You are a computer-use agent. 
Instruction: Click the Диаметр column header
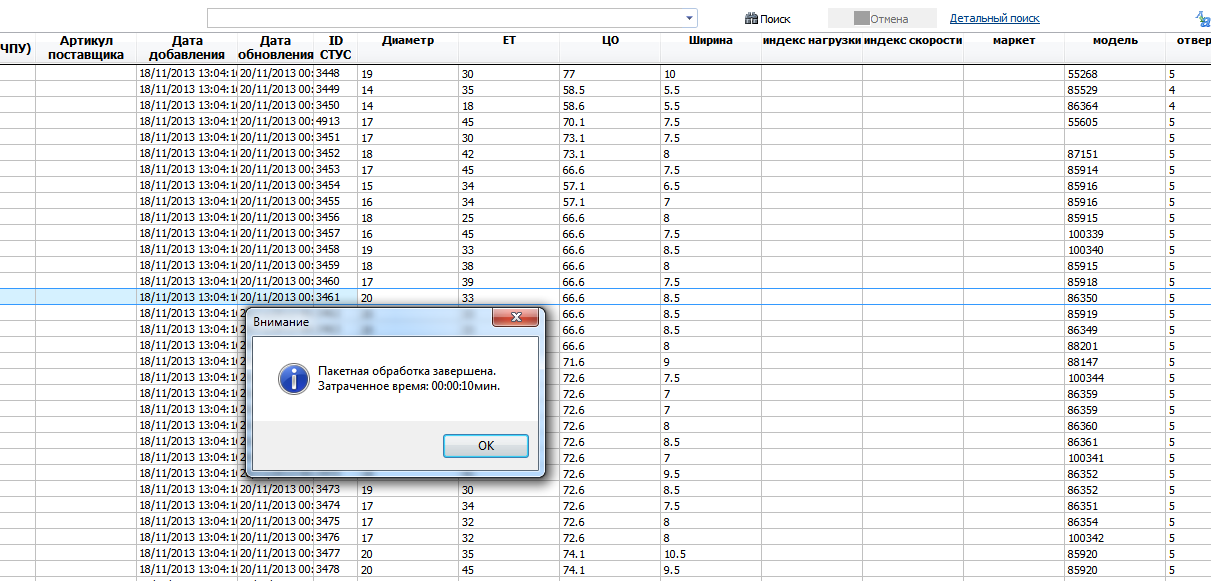[408, 41]
